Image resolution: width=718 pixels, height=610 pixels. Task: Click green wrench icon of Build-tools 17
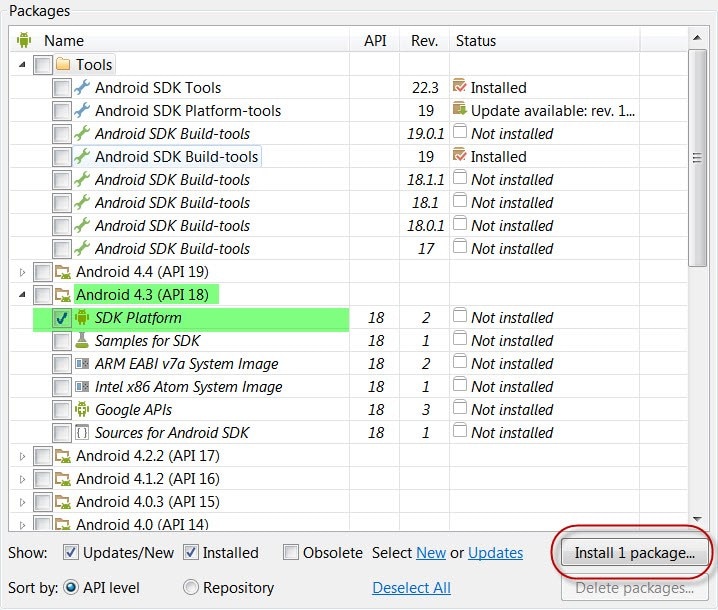click(82, 248)
